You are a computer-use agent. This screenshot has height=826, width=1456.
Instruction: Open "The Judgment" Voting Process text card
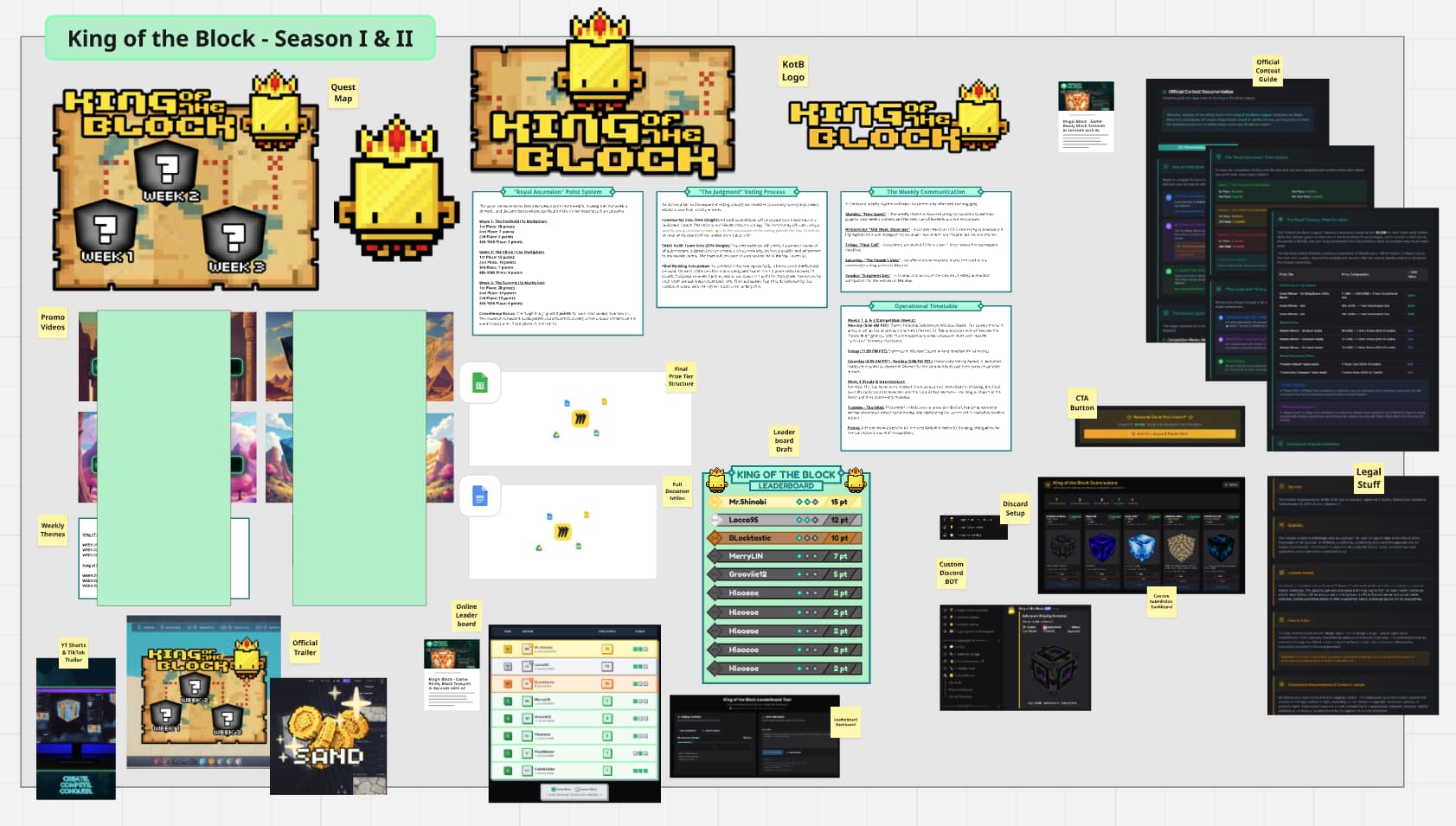tap(742, 248)
